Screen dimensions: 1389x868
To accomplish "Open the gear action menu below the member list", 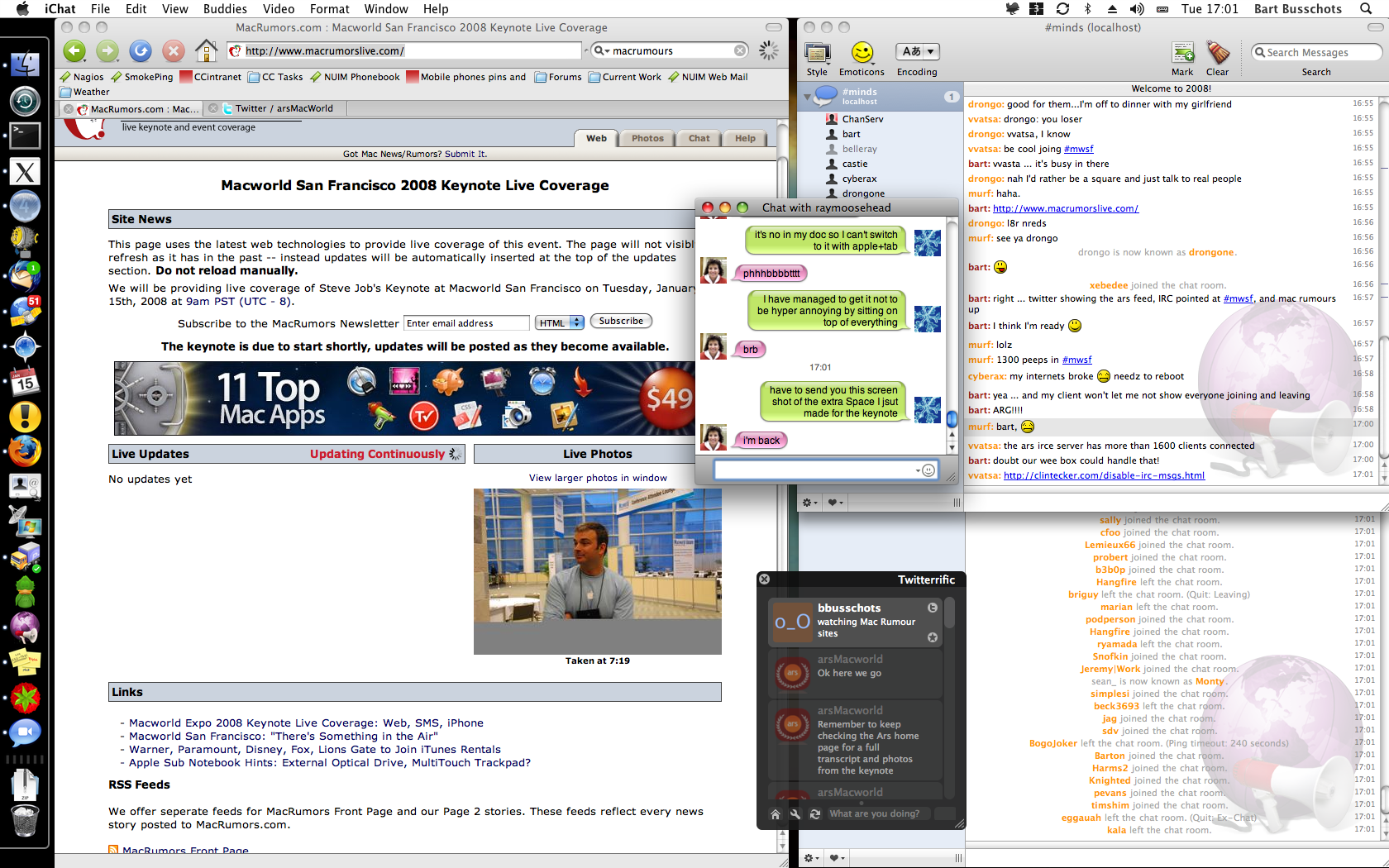I will (x=810, y=502).
